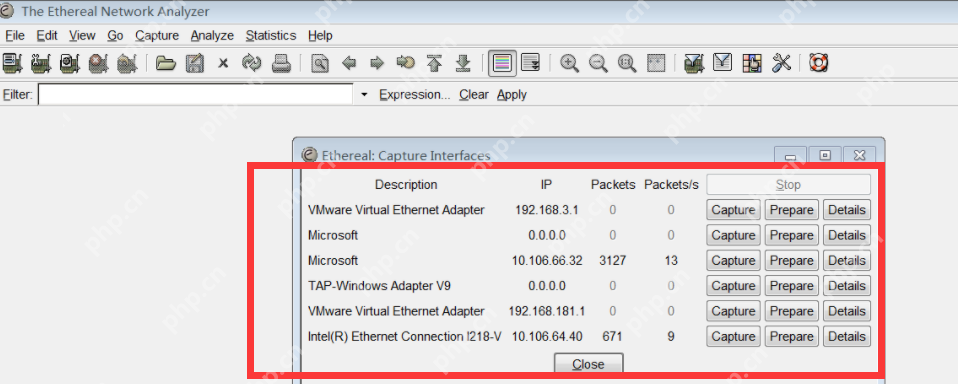Toggle auto scroll in live capture

click(531, 63)
